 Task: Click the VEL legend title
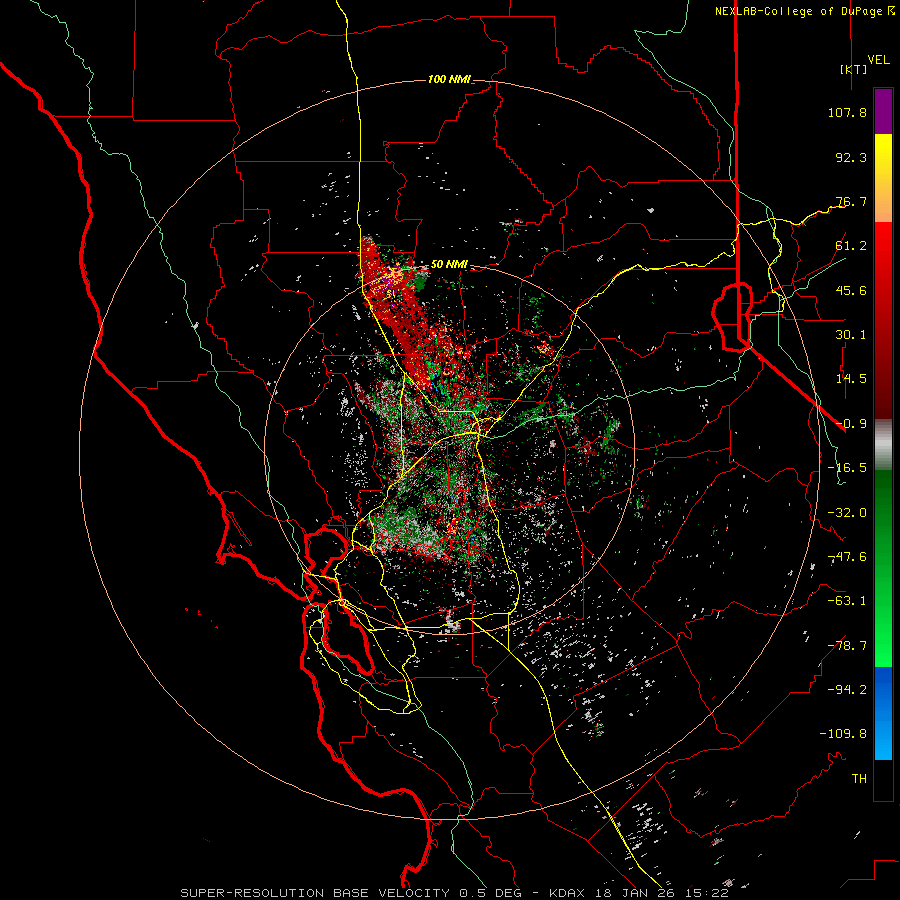tap(879, 60)
